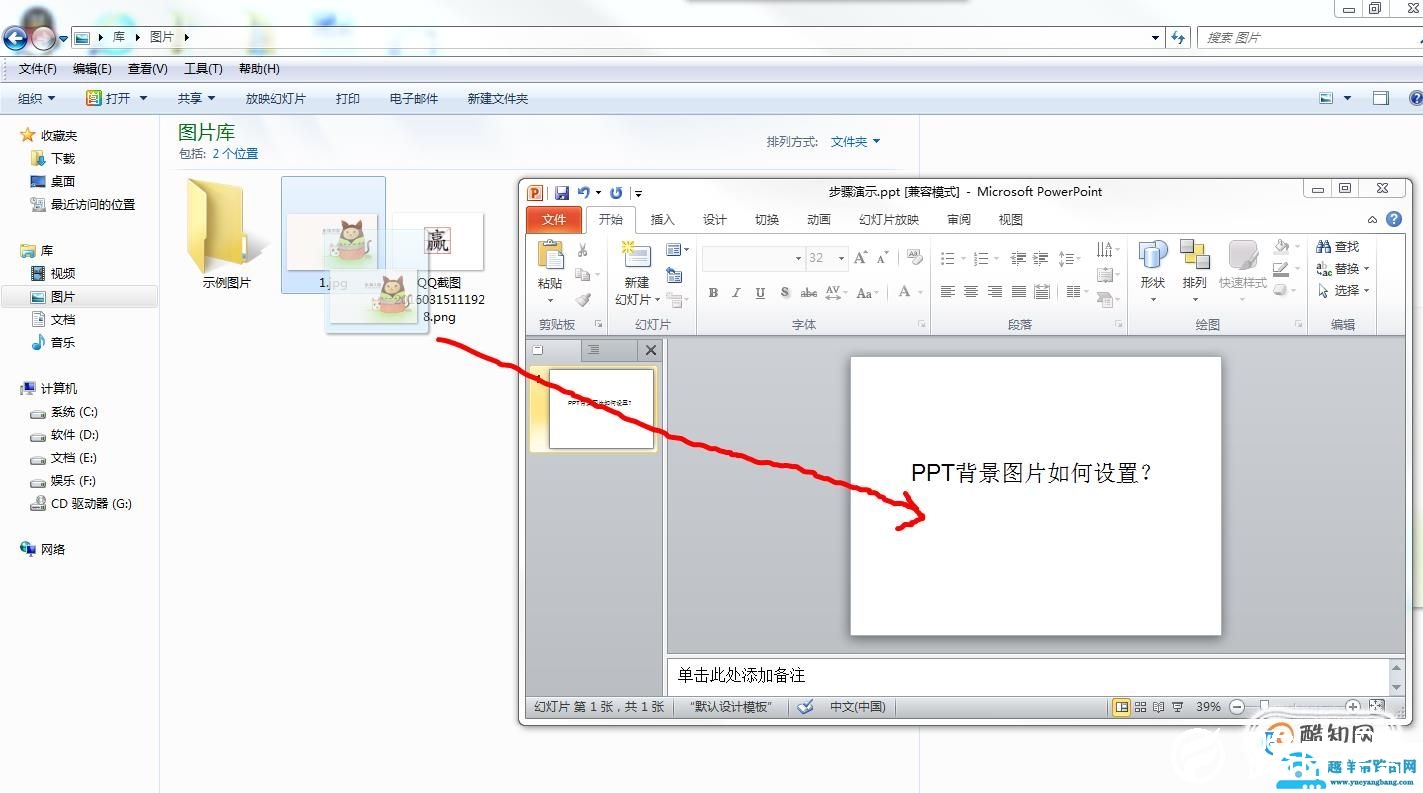
Task: Click the Cut scissors icon
Action: tap(583, 249)
